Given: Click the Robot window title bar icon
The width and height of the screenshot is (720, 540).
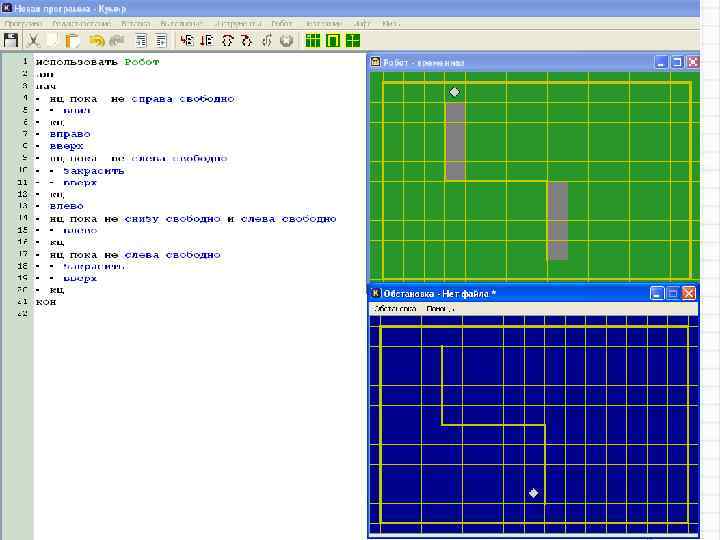Looking at the screenshot, I should [x=375, y=62].
